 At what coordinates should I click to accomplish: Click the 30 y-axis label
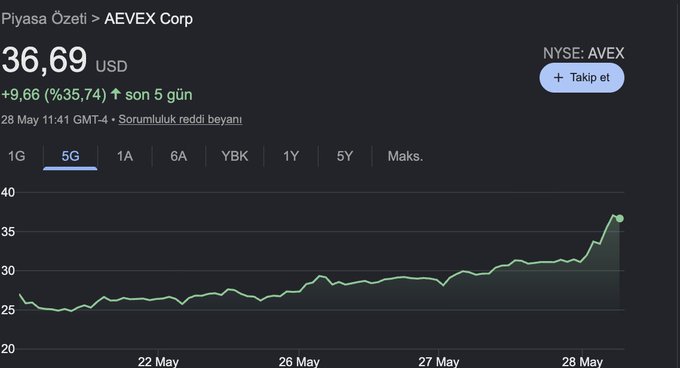tap(8, 271)
